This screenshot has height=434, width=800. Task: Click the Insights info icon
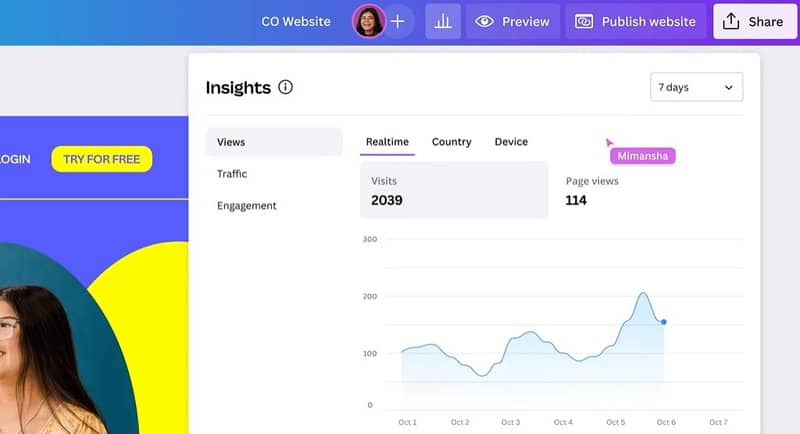pos(286,87)
